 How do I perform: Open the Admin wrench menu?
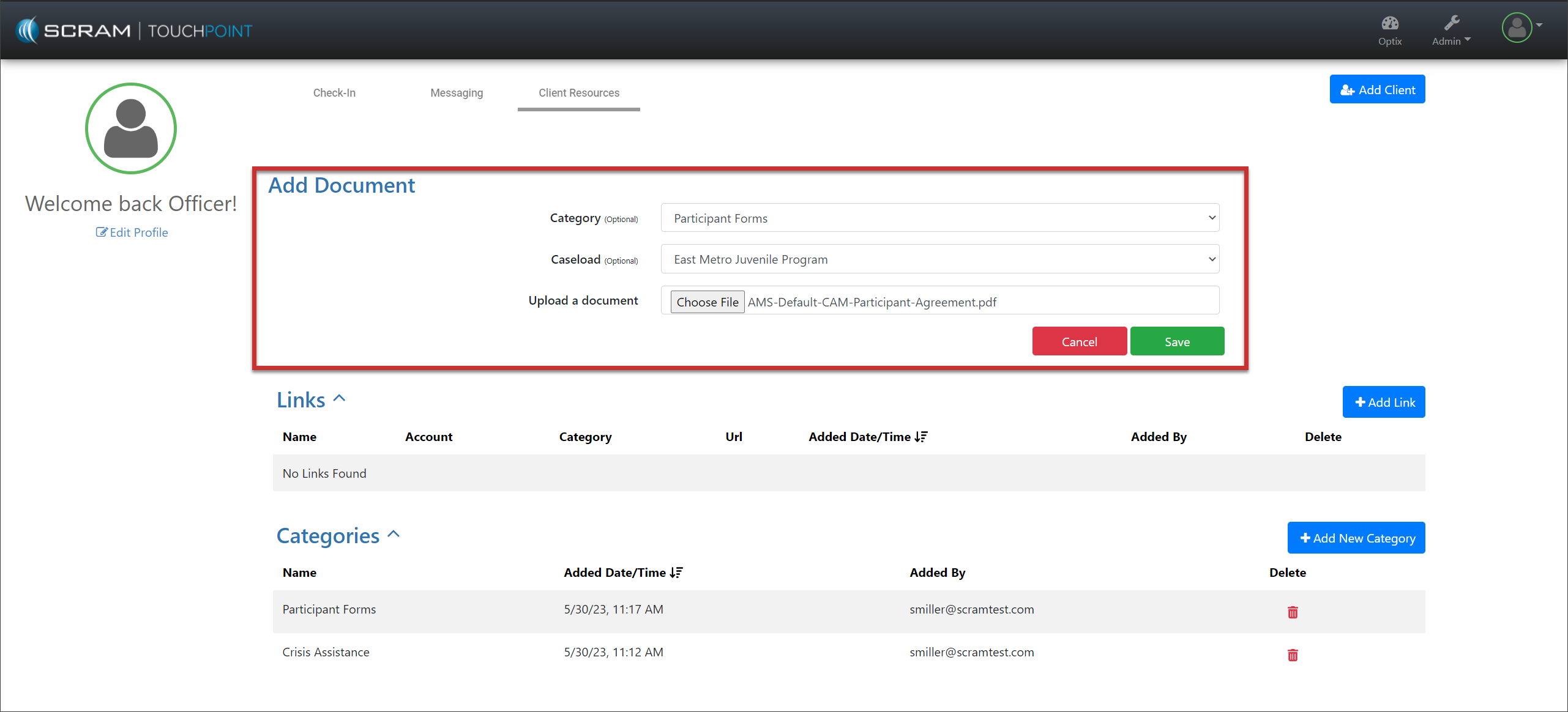[x=1450, y=29]
